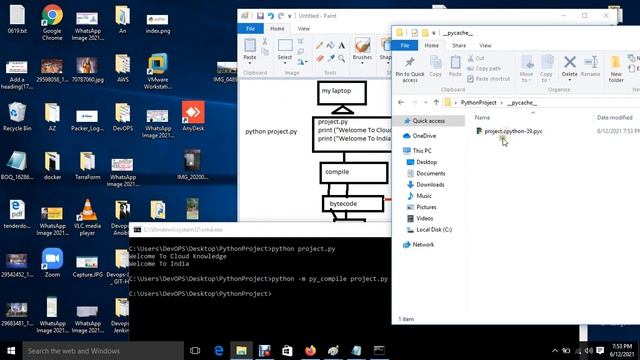
Task: Click Paste shortcut in Explorer ribbon
Action: point(489,79)
